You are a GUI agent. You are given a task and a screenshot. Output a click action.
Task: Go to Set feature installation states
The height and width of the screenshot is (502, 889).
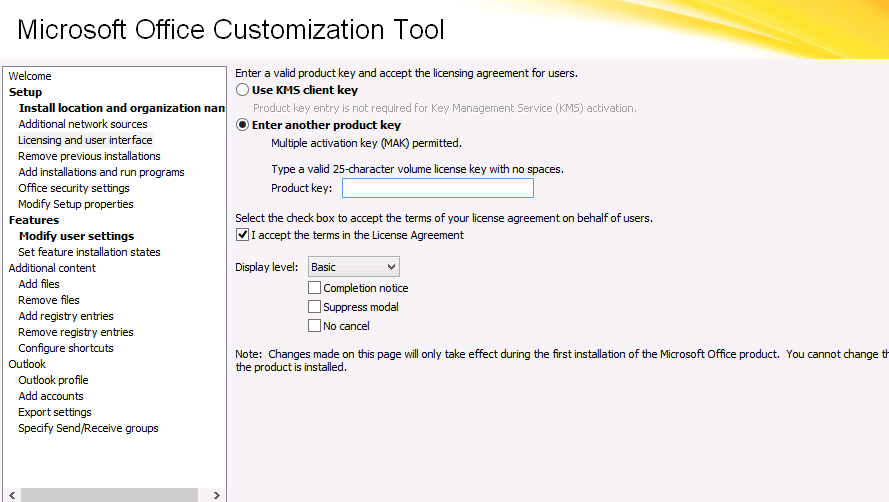click(90, 252)
